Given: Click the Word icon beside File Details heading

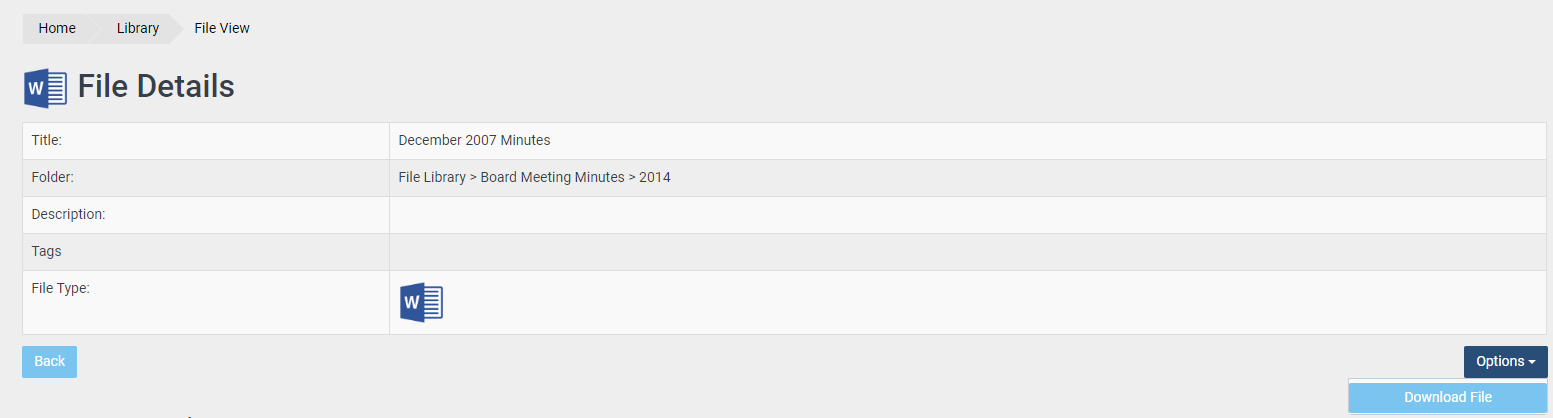Looking at the screenshot, I should click(x=45, y=88).
